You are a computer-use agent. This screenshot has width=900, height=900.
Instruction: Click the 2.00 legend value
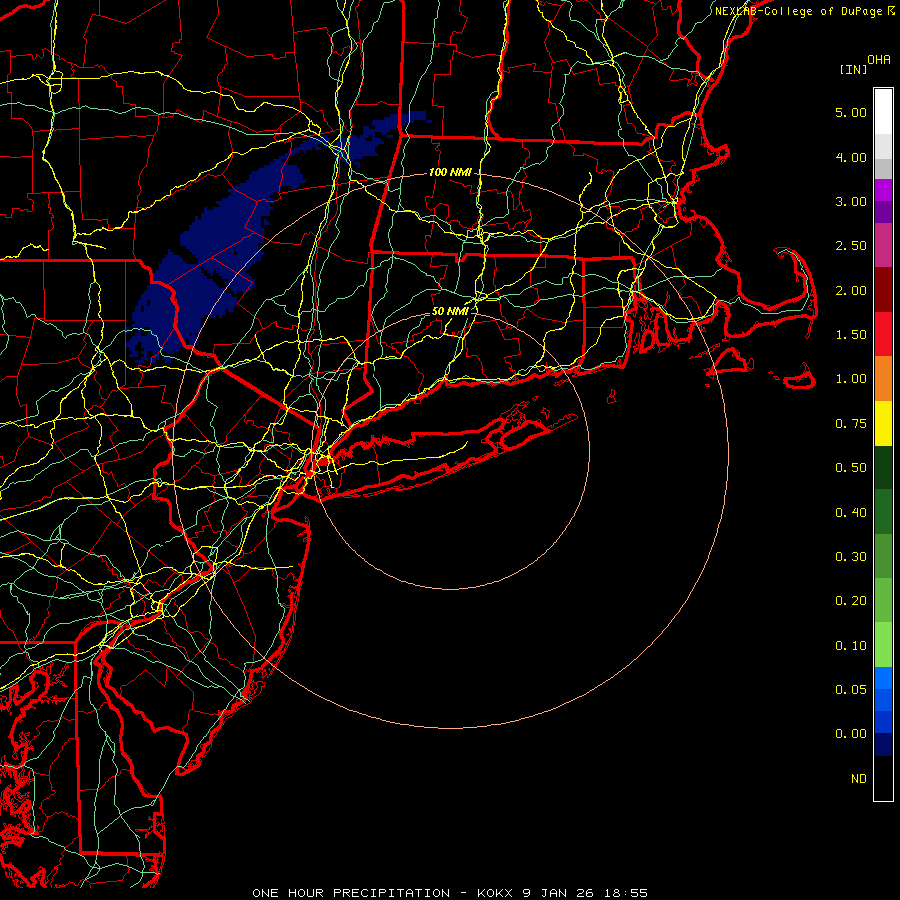click(x=851, y=290)
